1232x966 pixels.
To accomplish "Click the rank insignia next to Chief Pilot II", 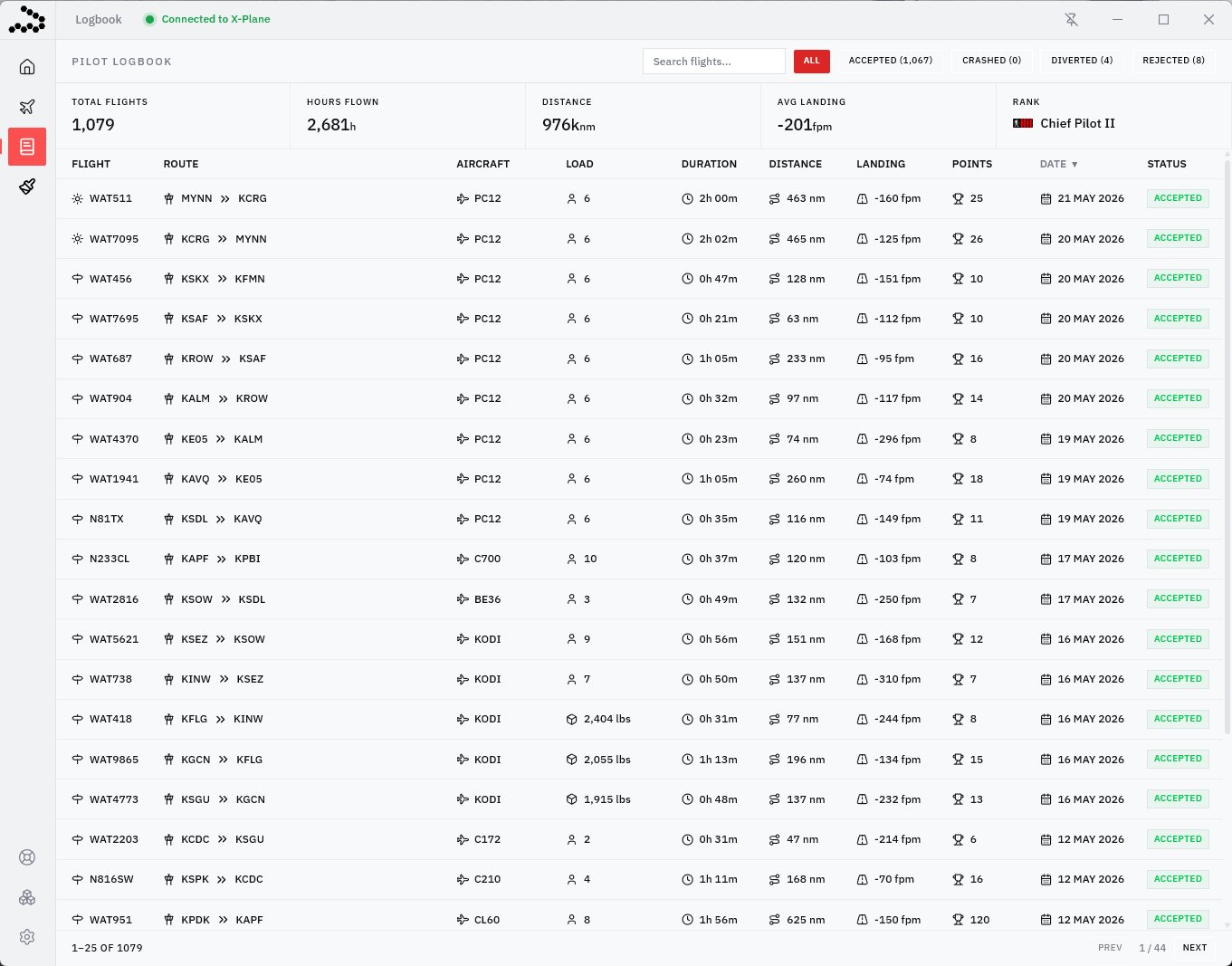I will (1023, 123).
